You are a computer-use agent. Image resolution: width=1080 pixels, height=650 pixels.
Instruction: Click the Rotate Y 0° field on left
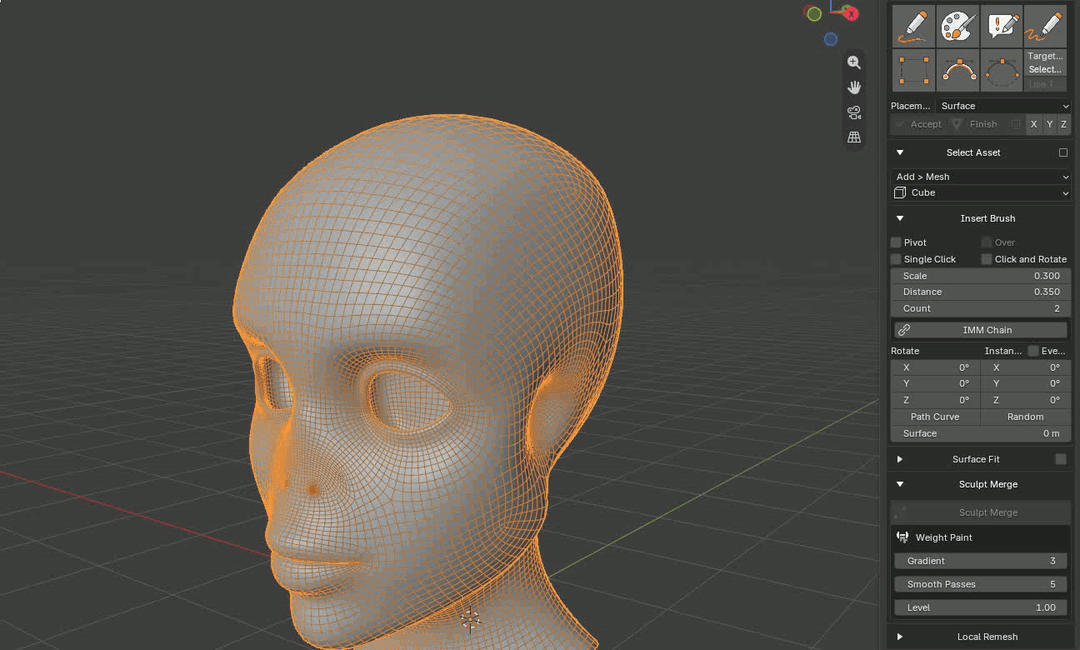[x=935, y=384]
